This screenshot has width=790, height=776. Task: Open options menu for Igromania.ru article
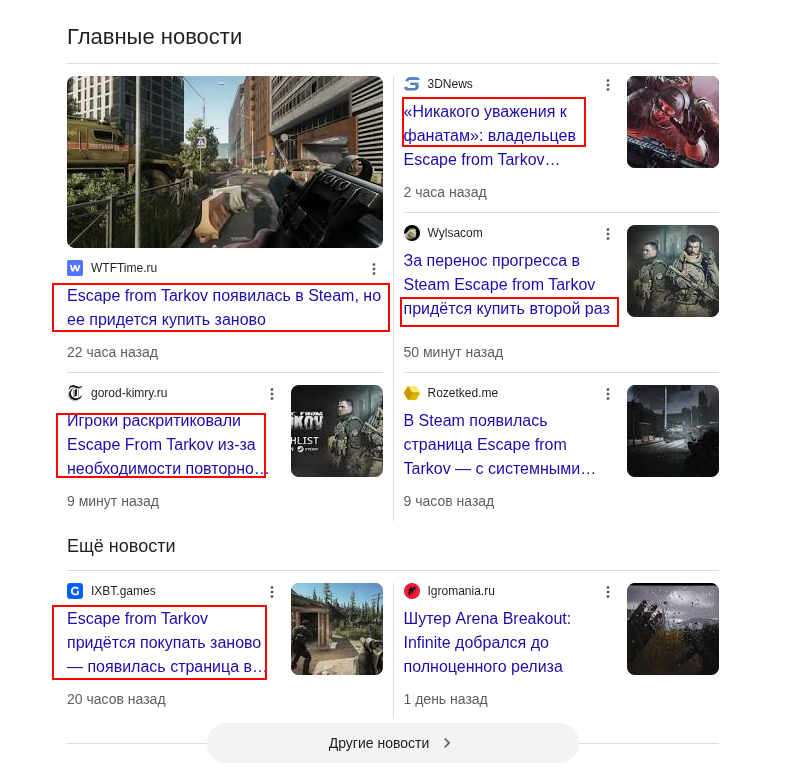[608, 592]
